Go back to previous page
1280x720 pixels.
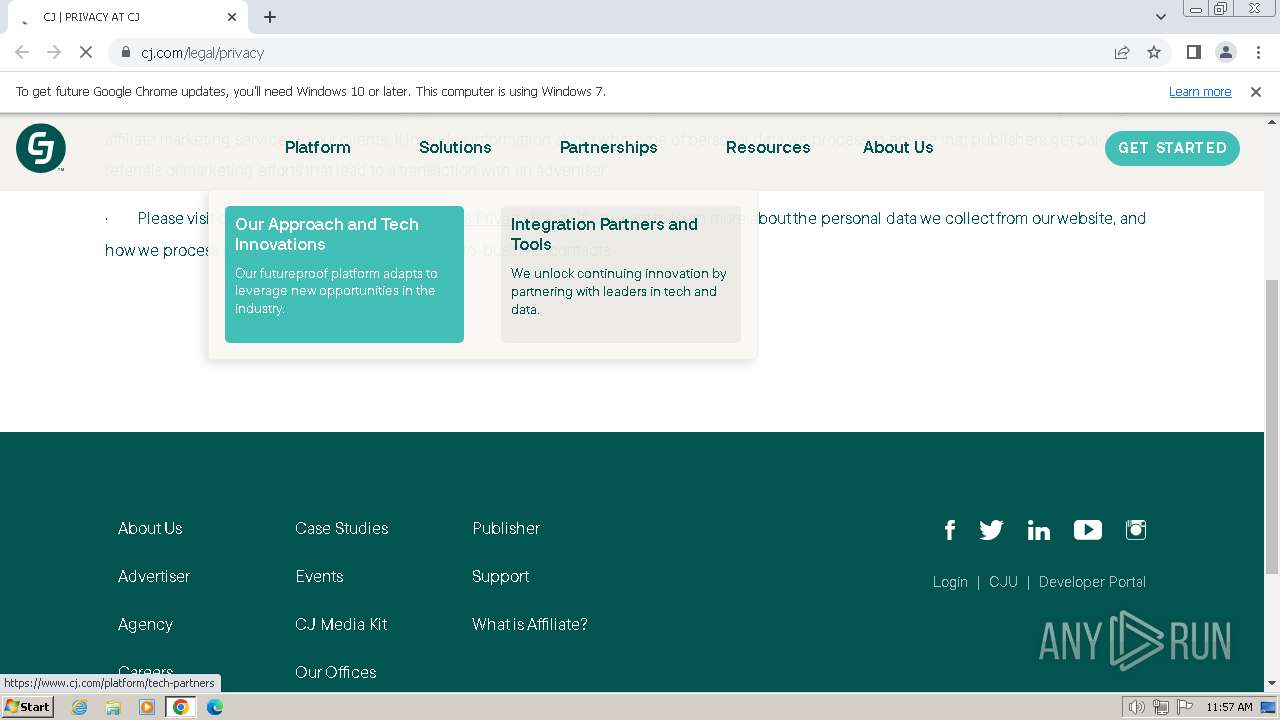(x=22, y=53)
